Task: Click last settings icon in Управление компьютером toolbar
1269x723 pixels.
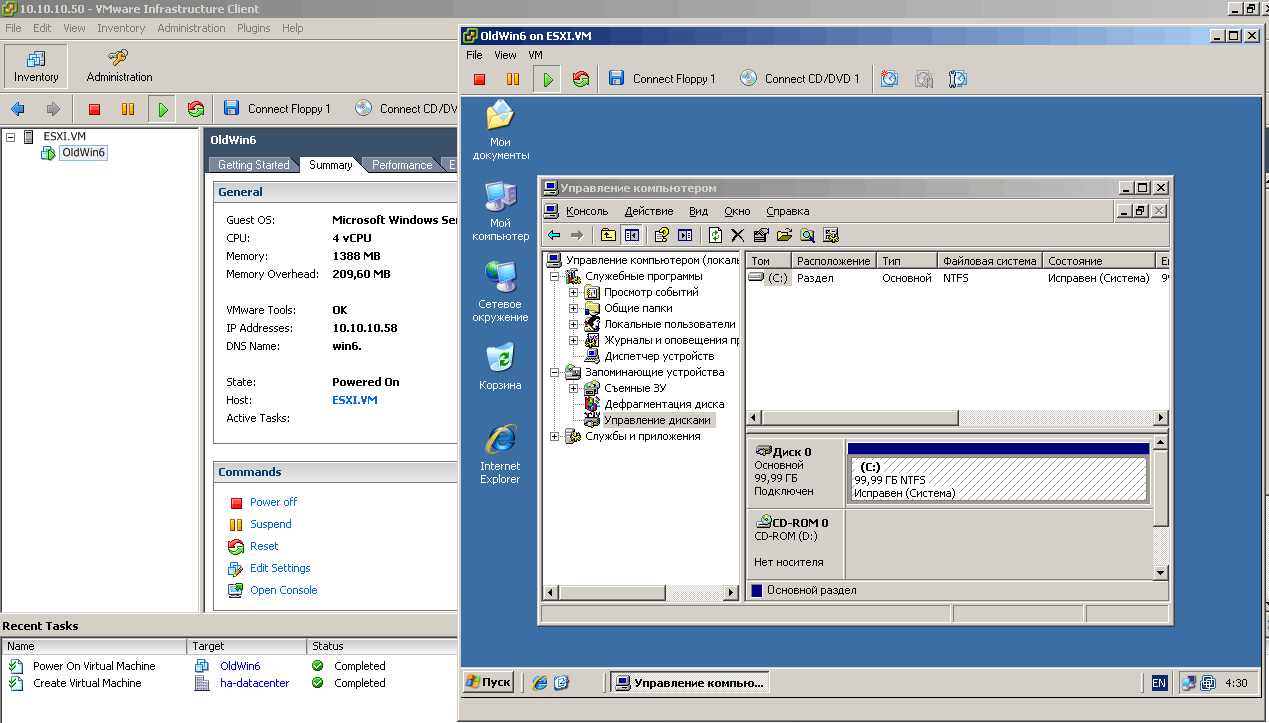Action: [x=831, y=235]
